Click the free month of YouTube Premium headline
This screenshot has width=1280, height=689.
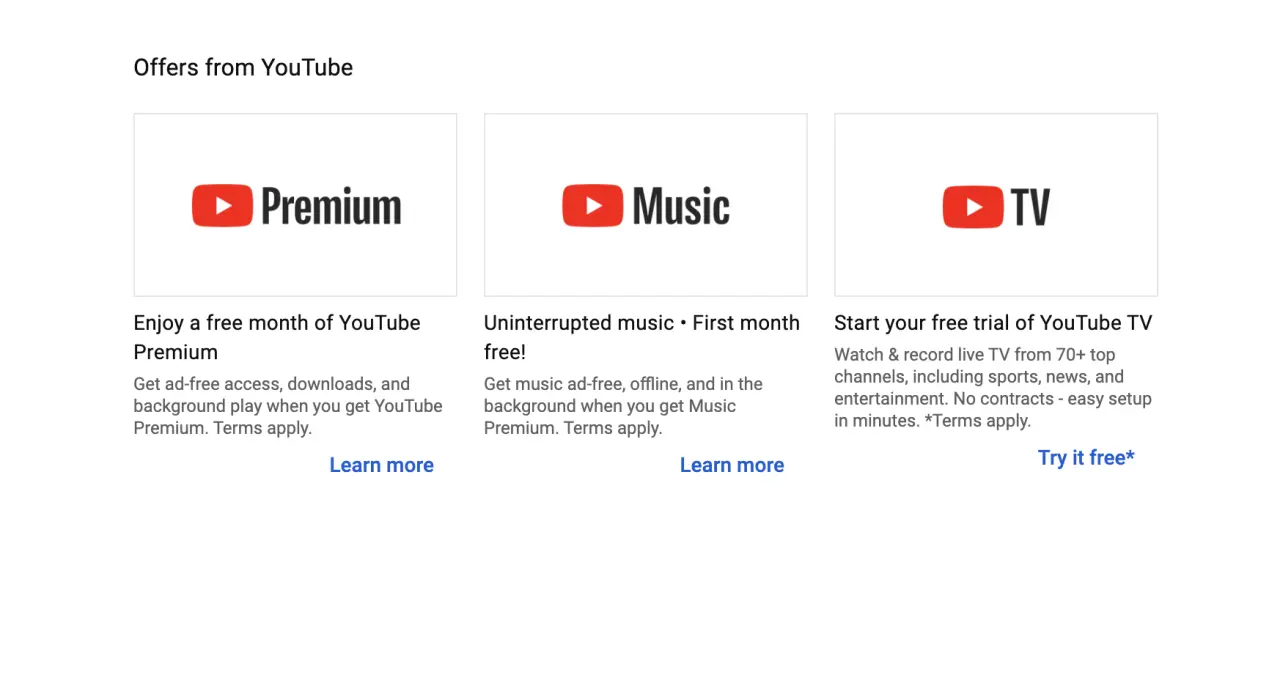[277, 337]
